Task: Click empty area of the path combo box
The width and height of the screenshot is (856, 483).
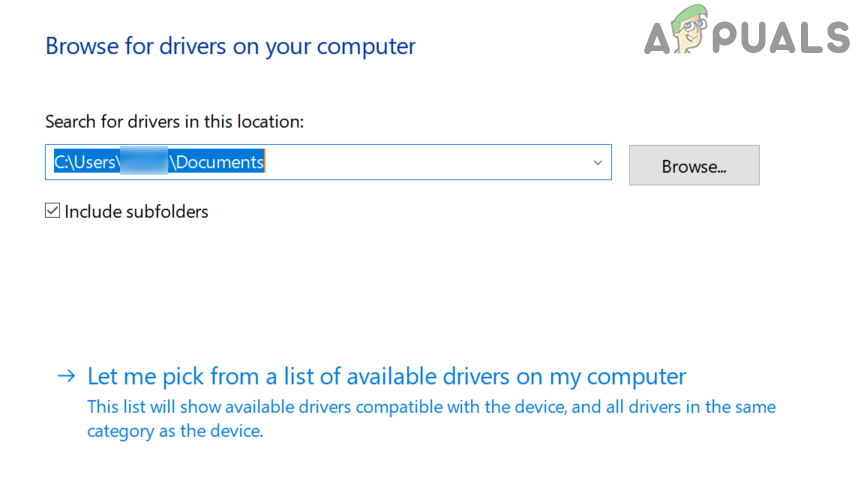Action: pyautogui.click(x=430, y=163)
